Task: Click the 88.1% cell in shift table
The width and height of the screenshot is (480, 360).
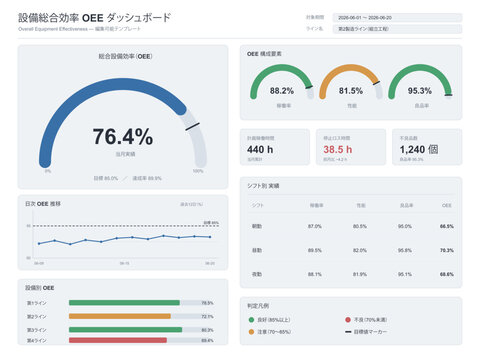Action: (315, 274)
